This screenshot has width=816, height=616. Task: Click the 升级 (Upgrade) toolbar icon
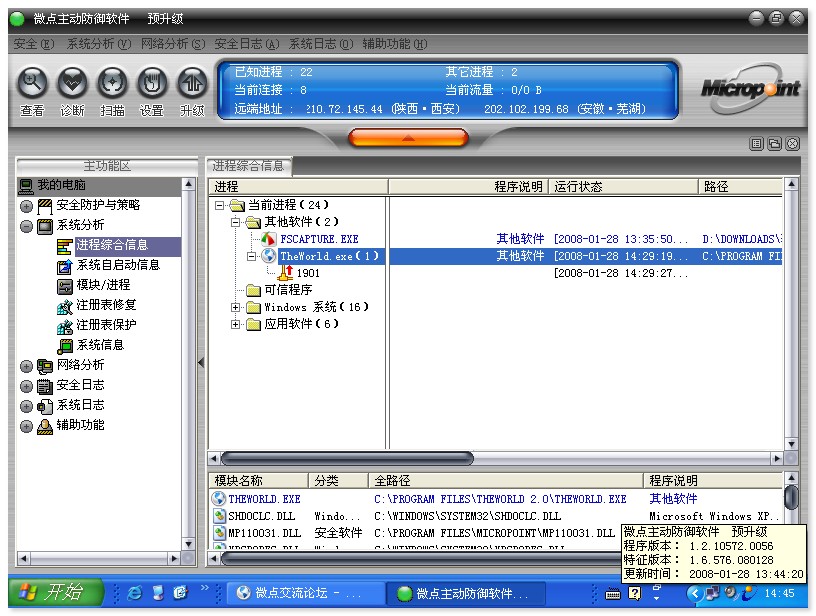pos(191,83)
